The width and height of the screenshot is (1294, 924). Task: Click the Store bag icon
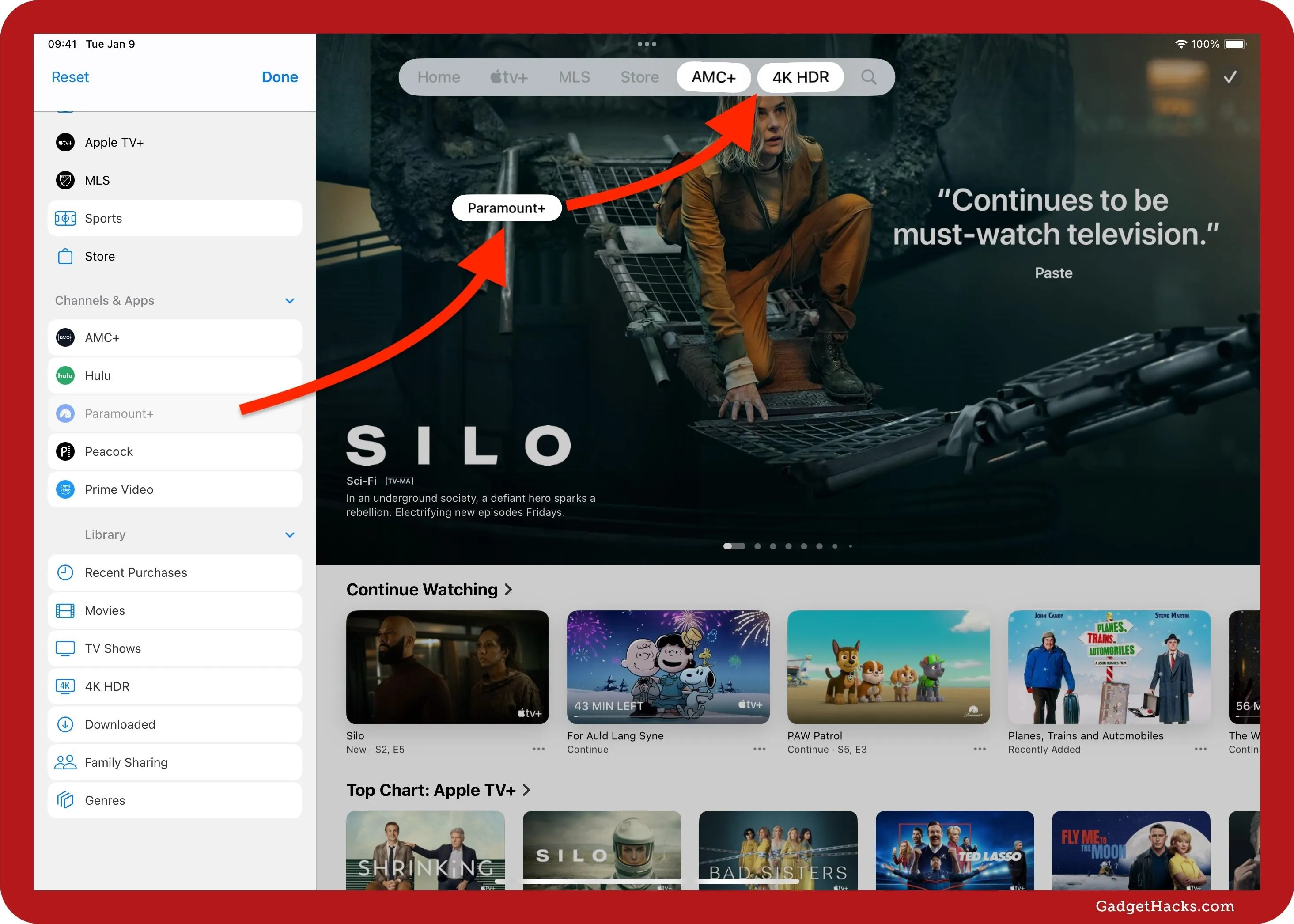[65, 257]
